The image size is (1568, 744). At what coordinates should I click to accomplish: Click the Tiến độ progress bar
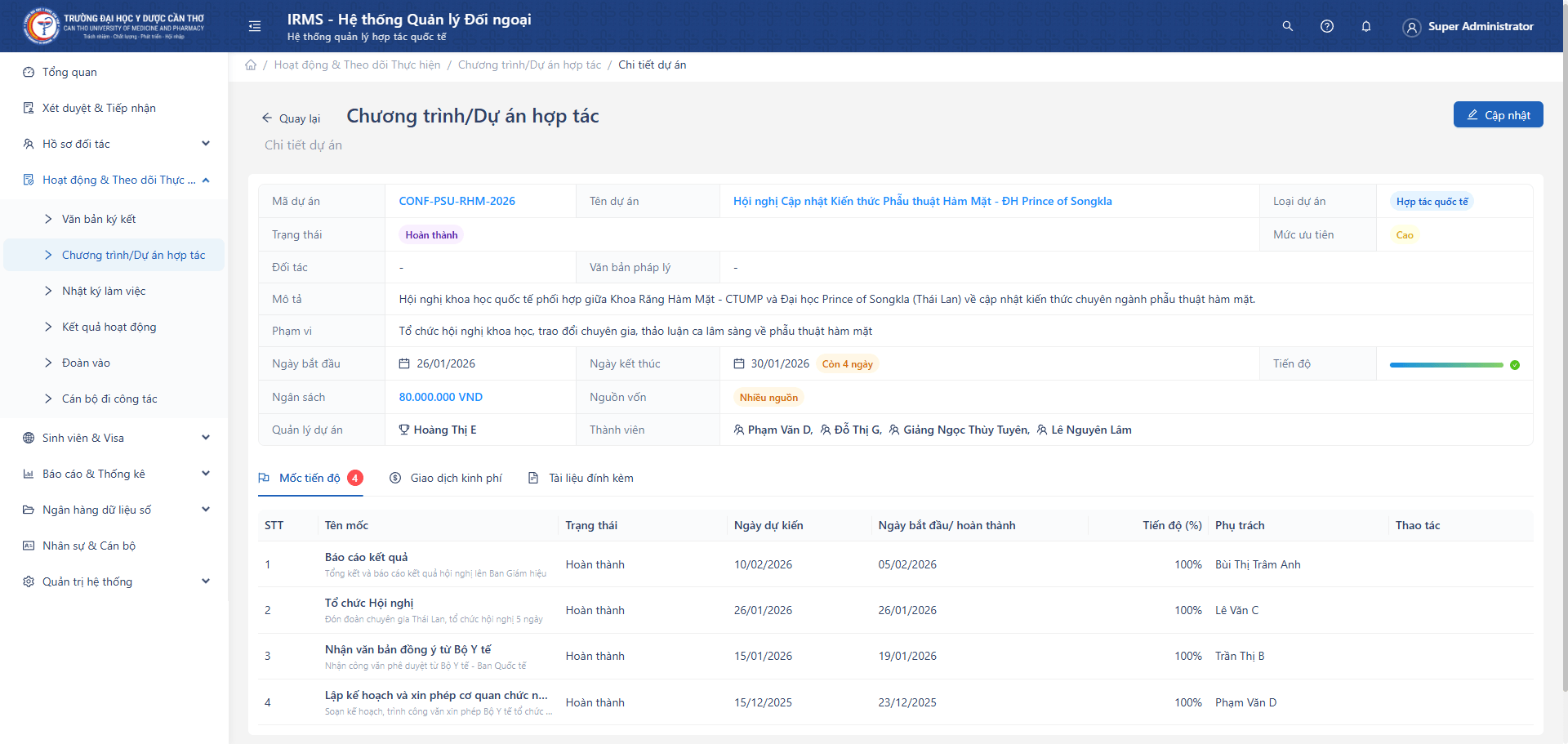tap(1445, 365)
